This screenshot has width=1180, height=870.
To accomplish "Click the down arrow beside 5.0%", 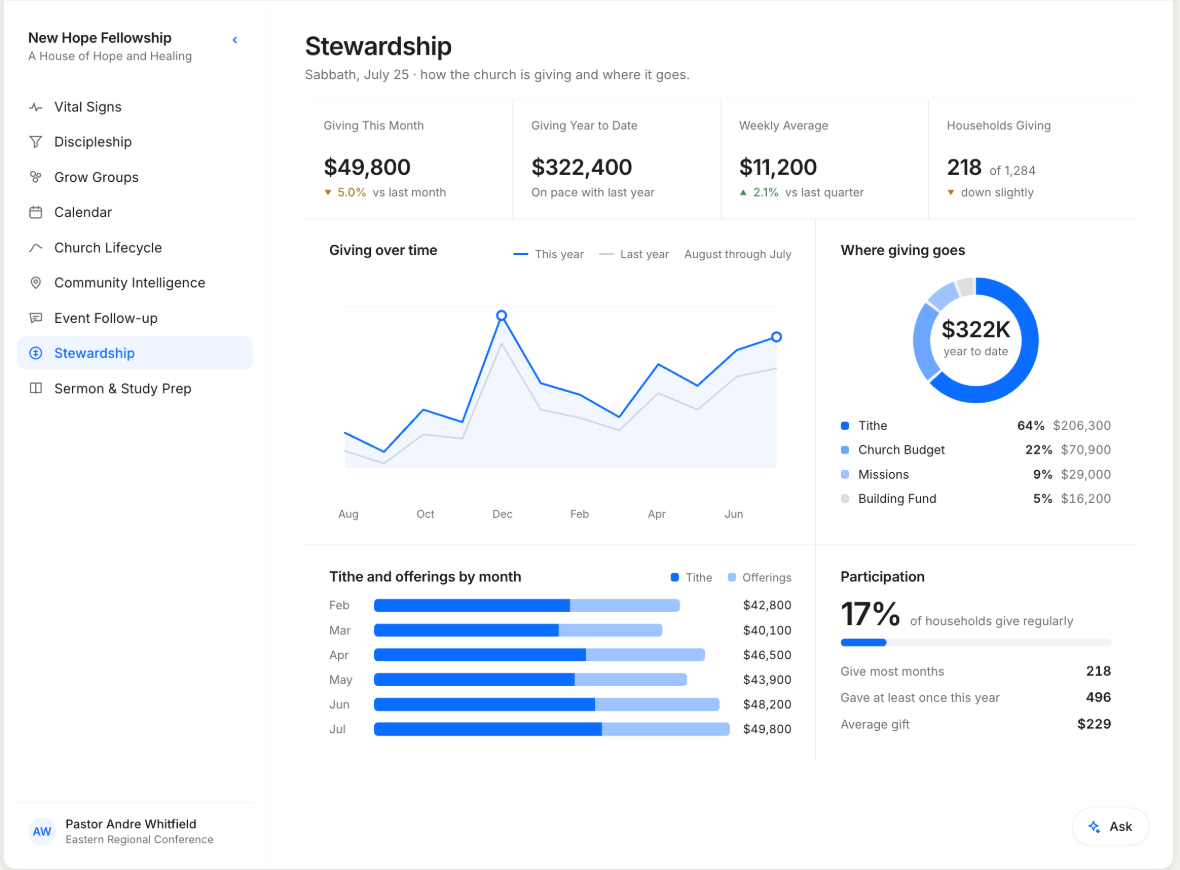I will pos(328,193).
